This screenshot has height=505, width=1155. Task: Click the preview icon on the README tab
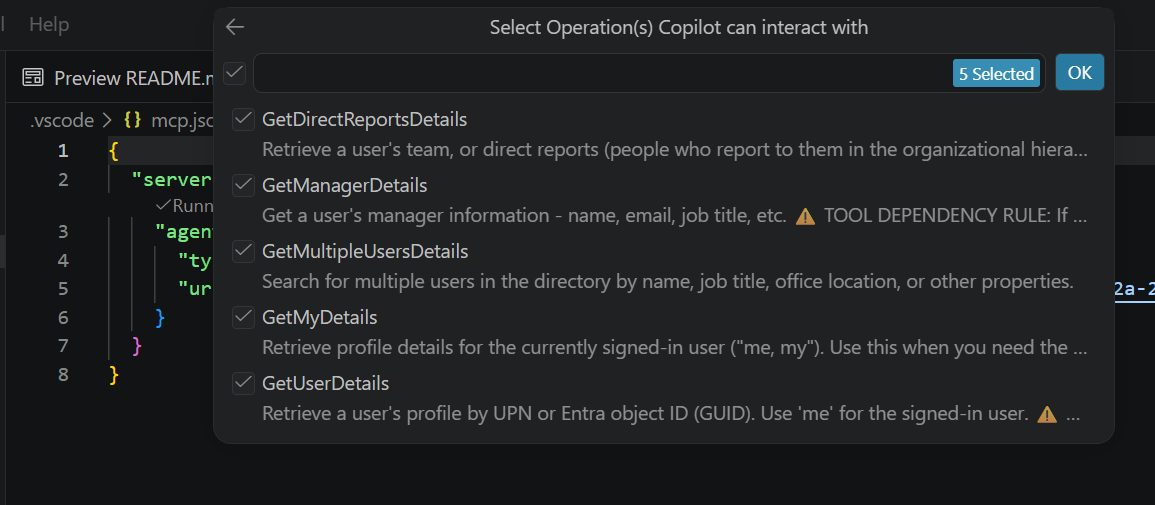pos(33,78)
